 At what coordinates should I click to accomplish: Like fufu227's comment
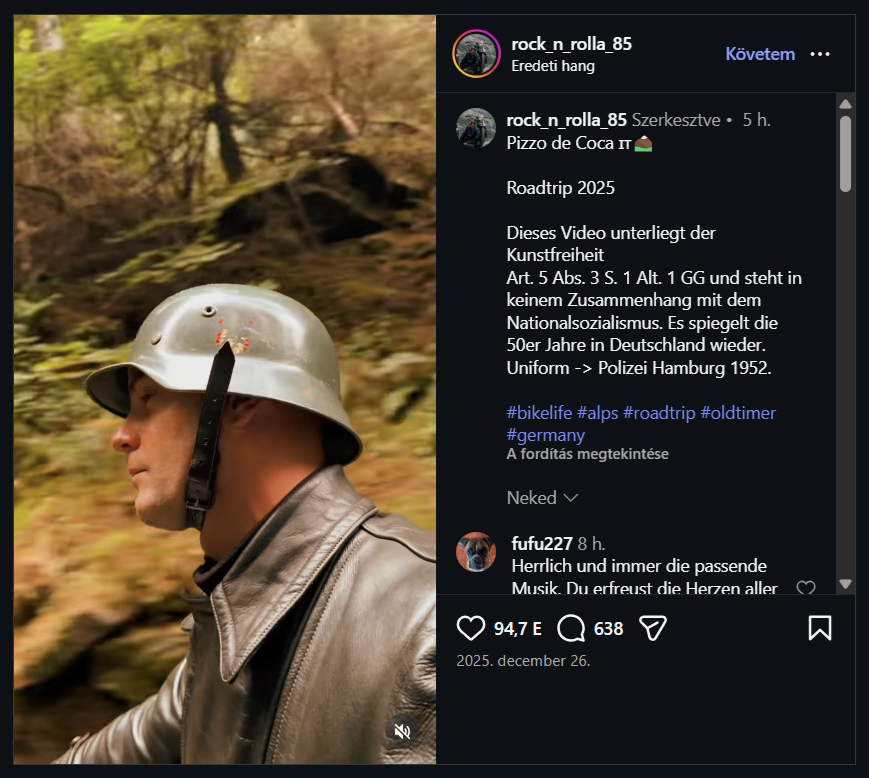pos(806,589)
